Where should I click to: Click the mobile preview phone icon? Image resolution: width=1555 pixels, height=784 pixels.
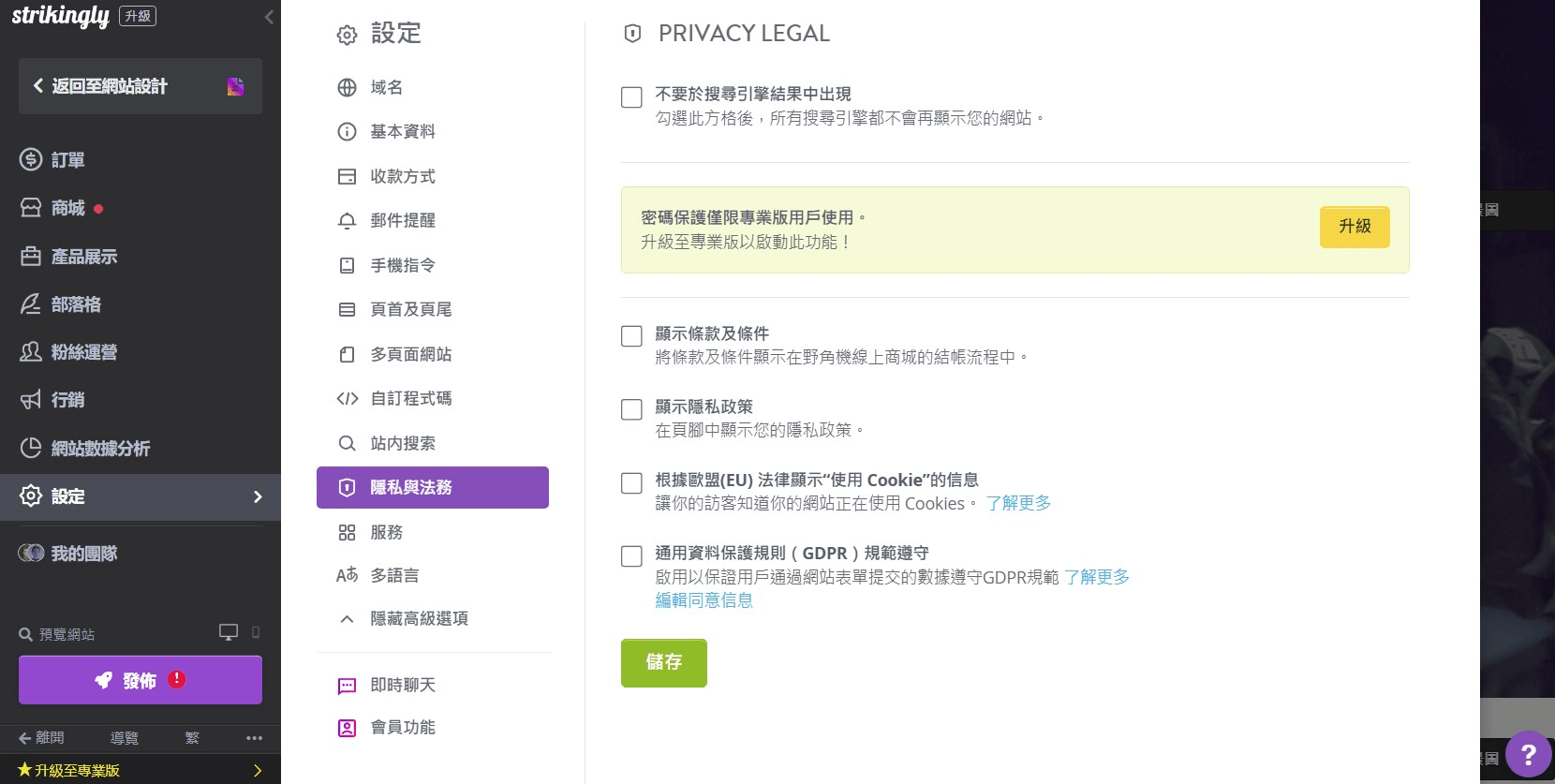click(x=256, y=632)
